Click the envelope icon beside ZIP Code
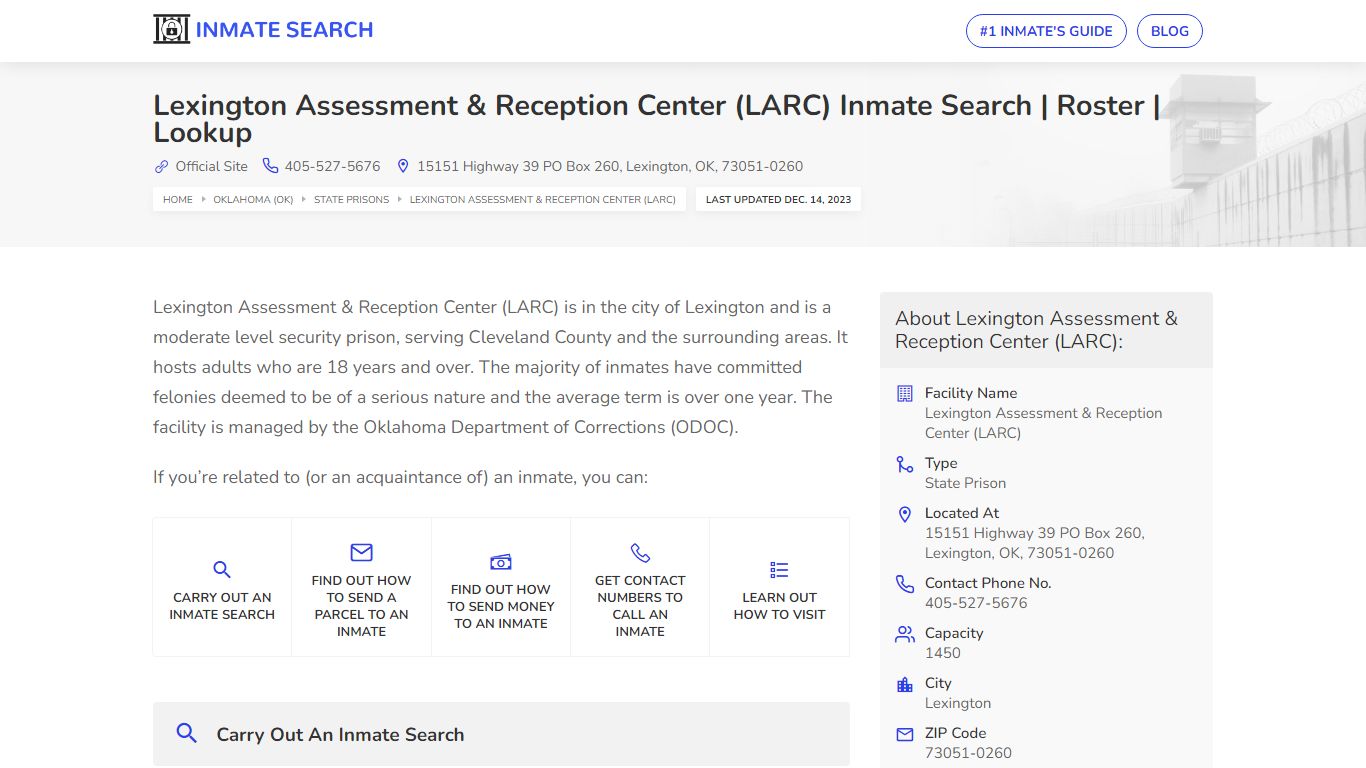Screen dimensions: 1366x768 pyautogui.click(x=905, y=734)
